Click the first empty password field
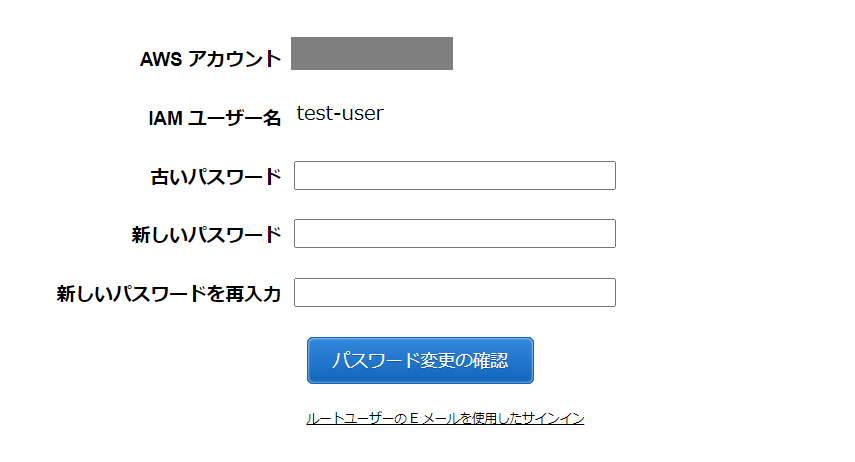The image size is (855, 462). (x=454, y=176)
